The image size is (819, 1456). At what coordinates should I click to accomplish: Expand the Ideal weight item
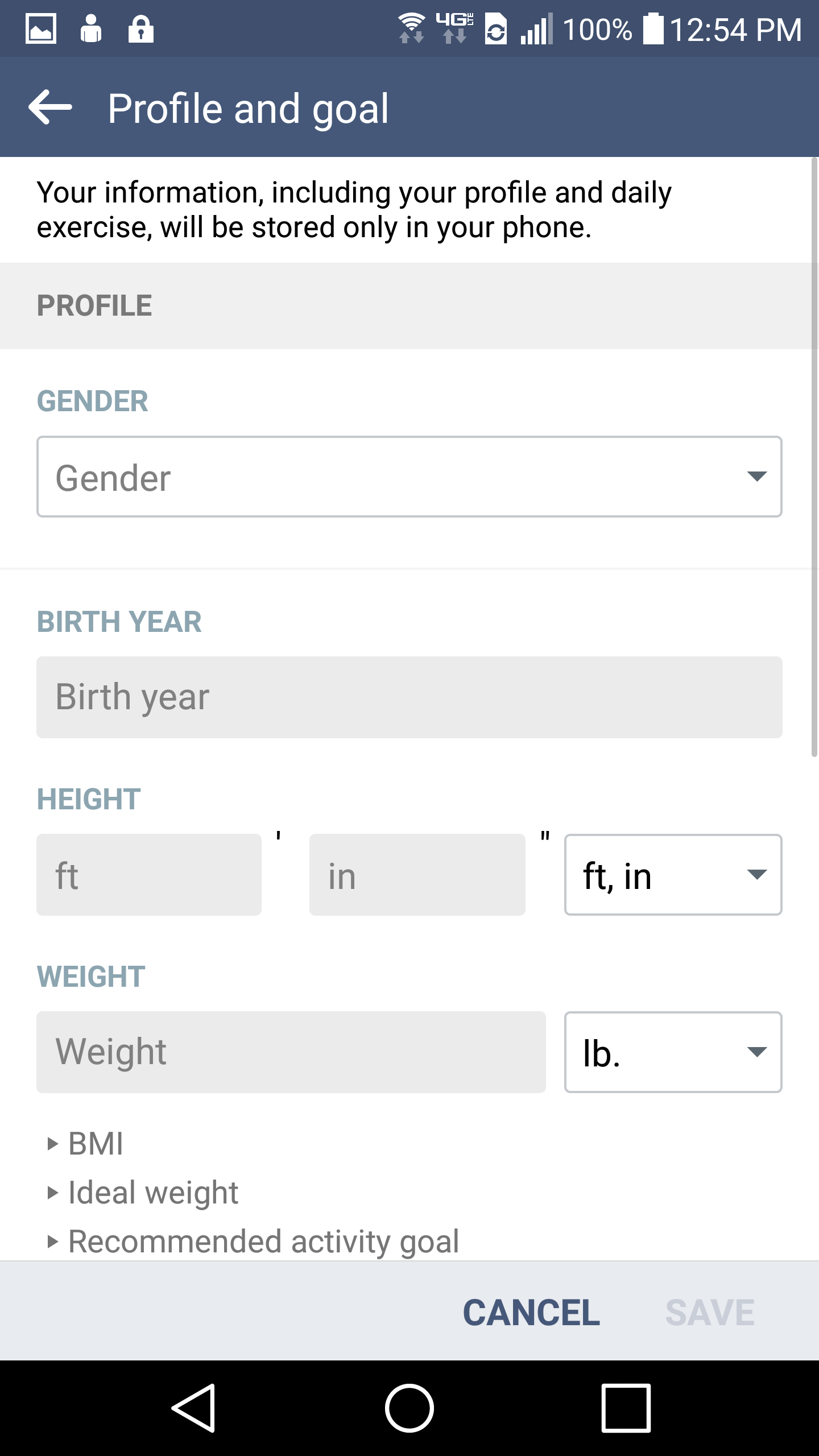[143, 1192]
